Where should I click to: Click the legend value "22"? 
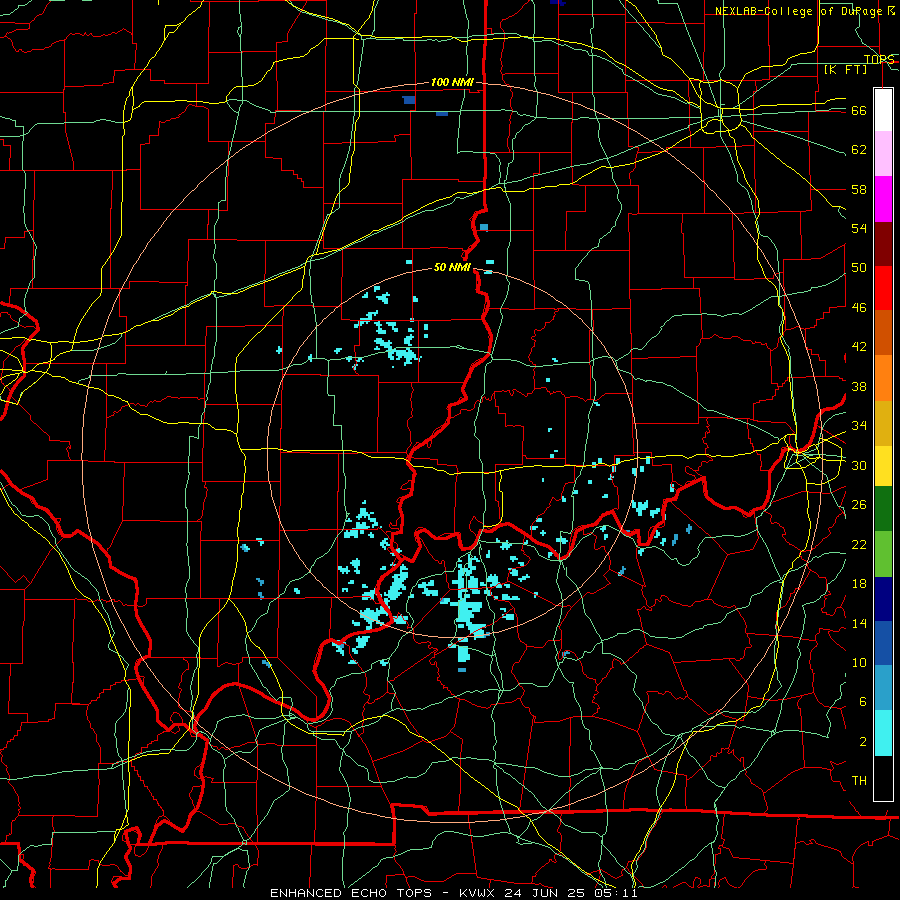[859, 545]
